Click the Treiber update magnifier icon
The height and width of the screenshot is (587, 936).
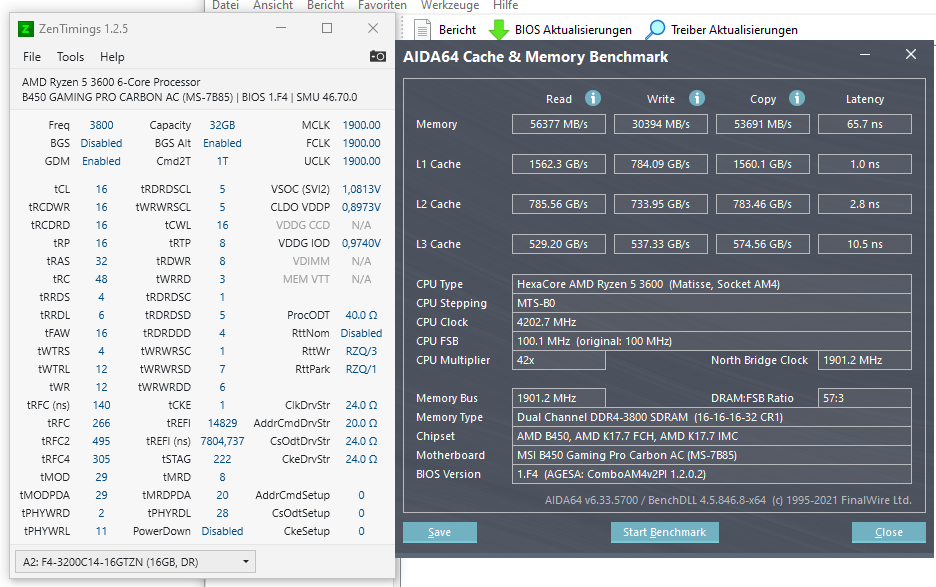point(655,29)
